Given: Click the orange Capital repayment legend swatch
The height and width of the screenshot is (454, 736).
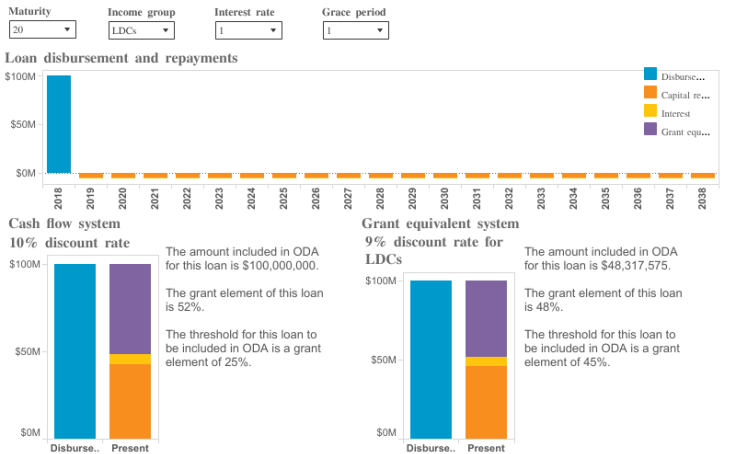Looking at the screenshot, I should coord(650,94).
